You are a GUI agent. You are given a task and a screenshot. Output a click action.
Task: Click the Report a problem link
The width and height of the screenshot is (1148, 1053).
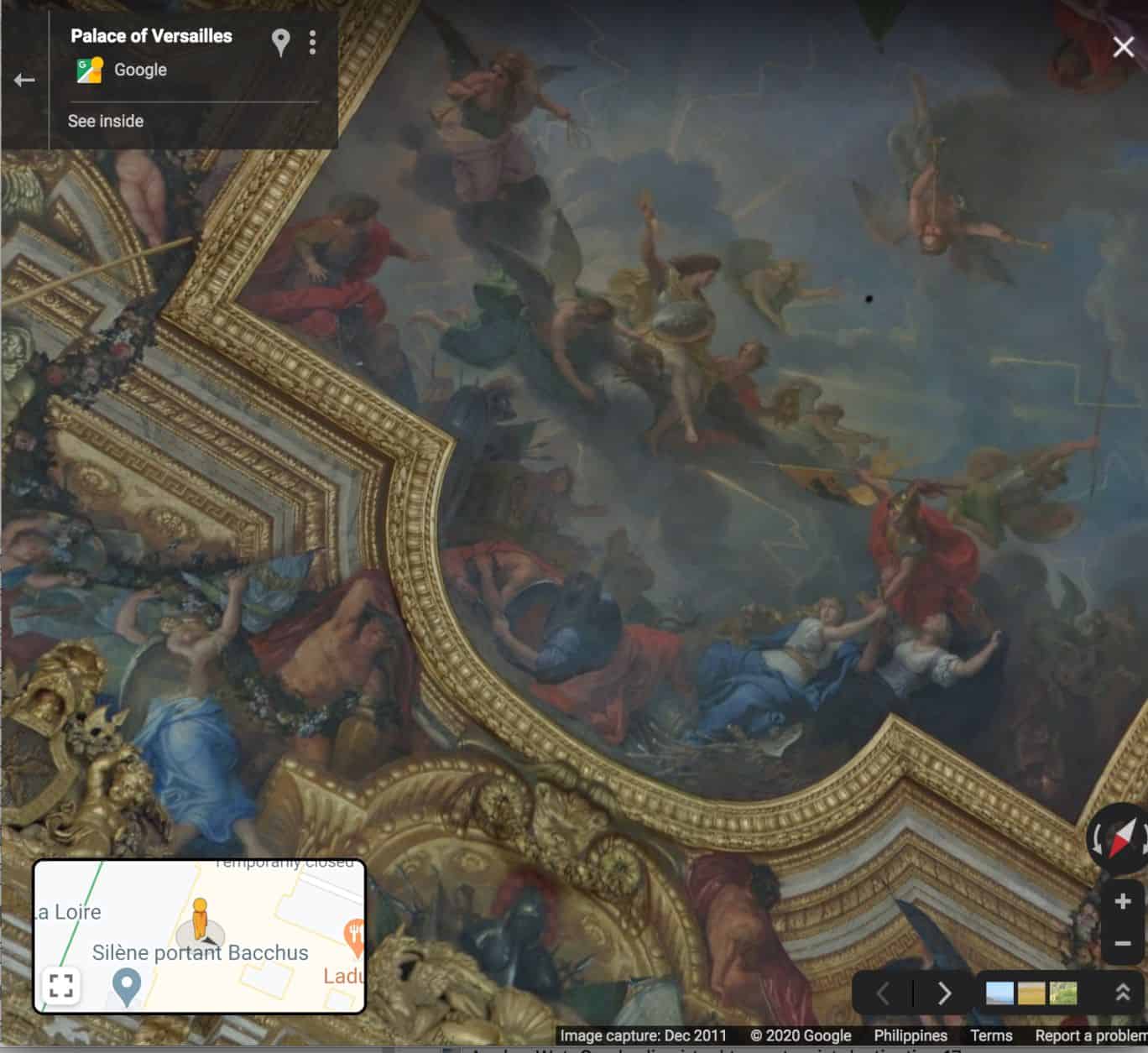1091,1035
